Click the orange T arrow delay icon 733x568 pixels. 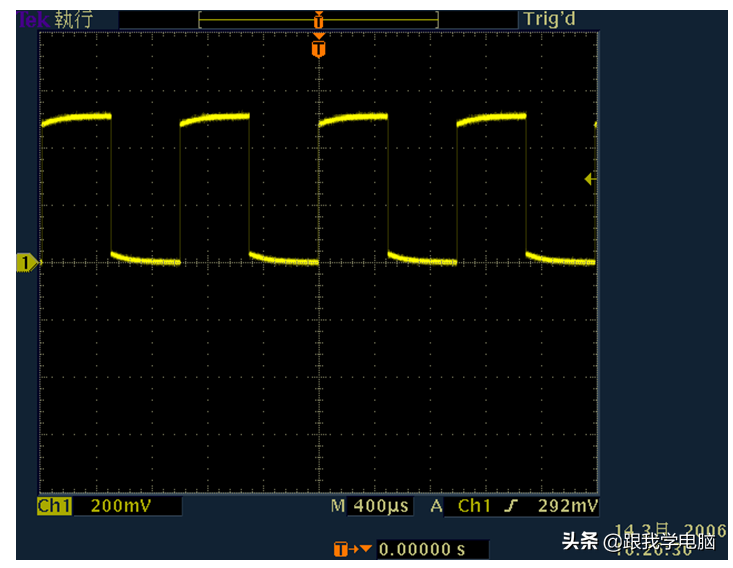(352, 549)
